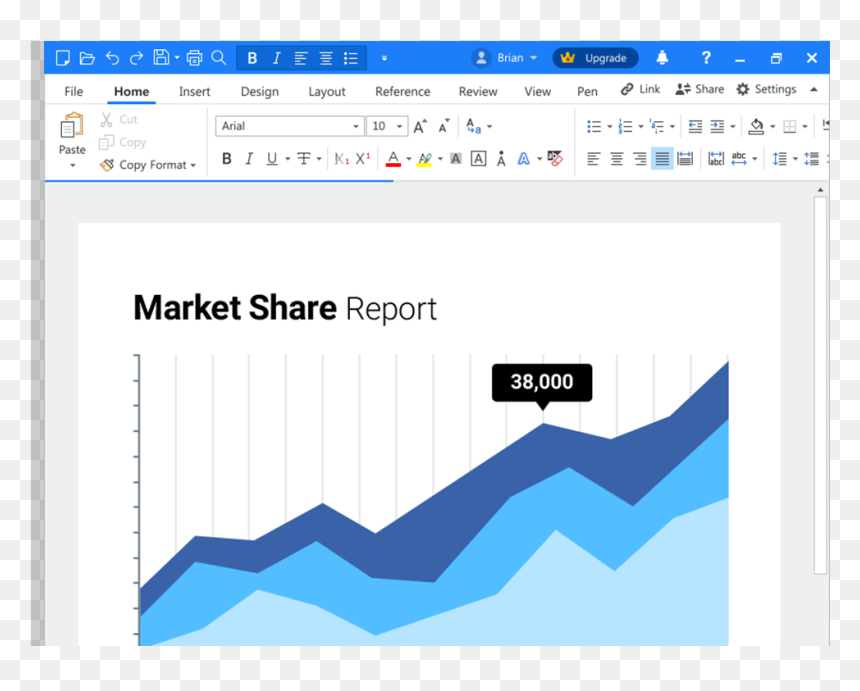Create a new document from title bar
860x691 pixels.
(63, 58)
